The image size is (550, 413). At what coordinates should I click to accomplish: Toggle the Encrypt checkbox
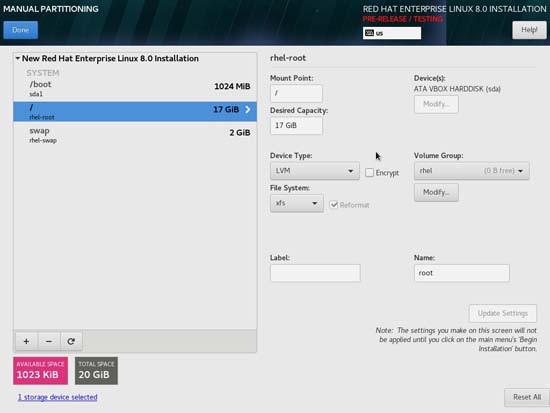pyautogui.click(x=369, y=172)
